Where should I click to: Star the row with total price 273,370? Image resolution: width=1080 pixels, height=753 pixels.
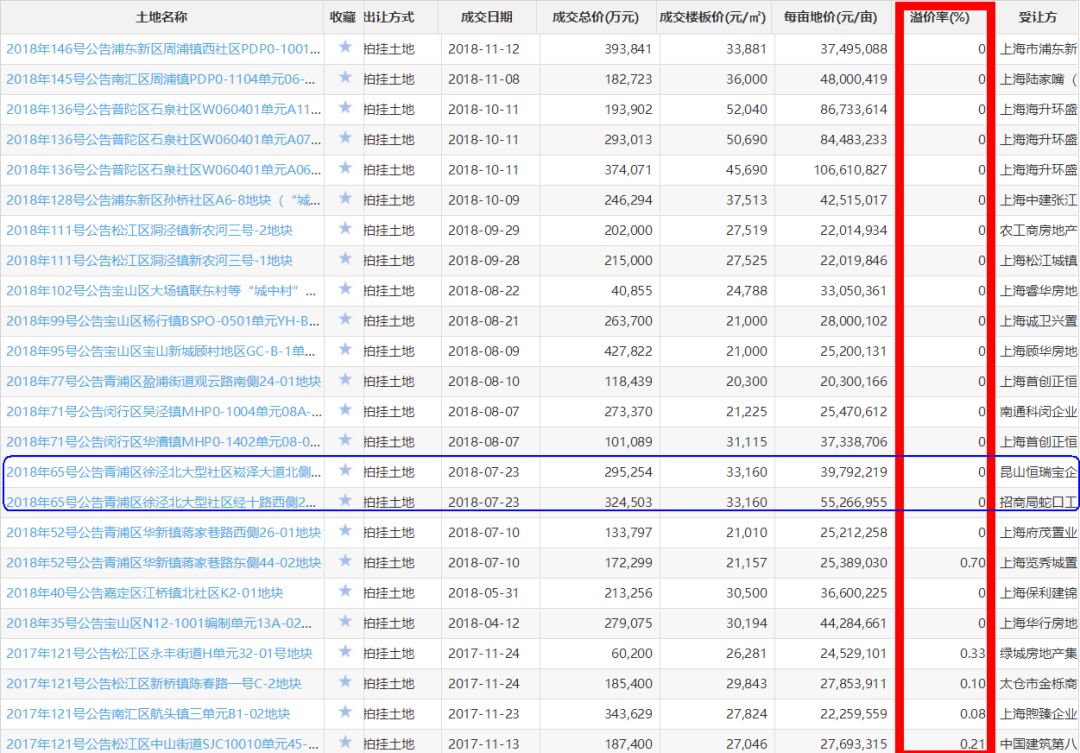pyautogui.click(x=345, y=410)
